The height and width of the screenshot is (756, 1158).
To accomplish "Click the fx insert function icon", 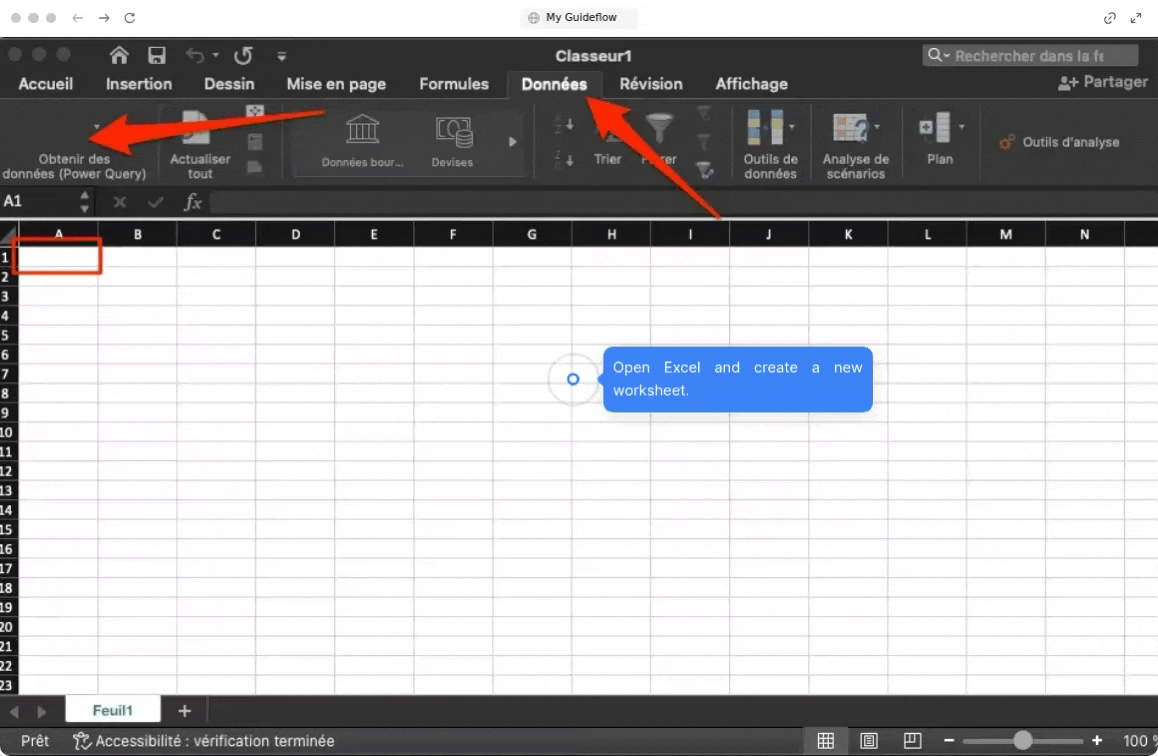I will click(193, 202).
